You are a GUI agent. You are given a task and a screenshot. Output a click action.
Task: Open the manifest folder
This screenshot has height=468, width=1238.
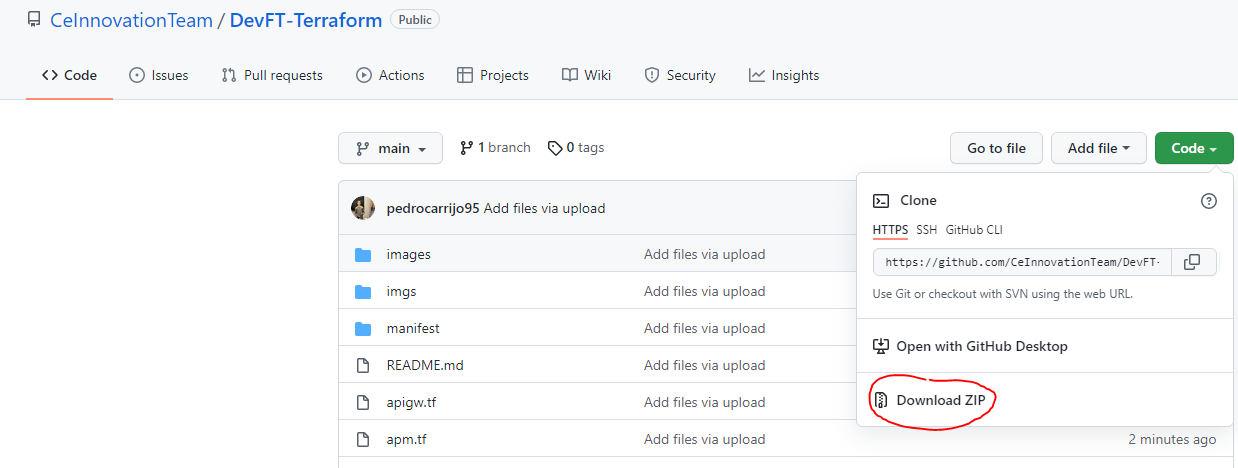click(413, 329)
